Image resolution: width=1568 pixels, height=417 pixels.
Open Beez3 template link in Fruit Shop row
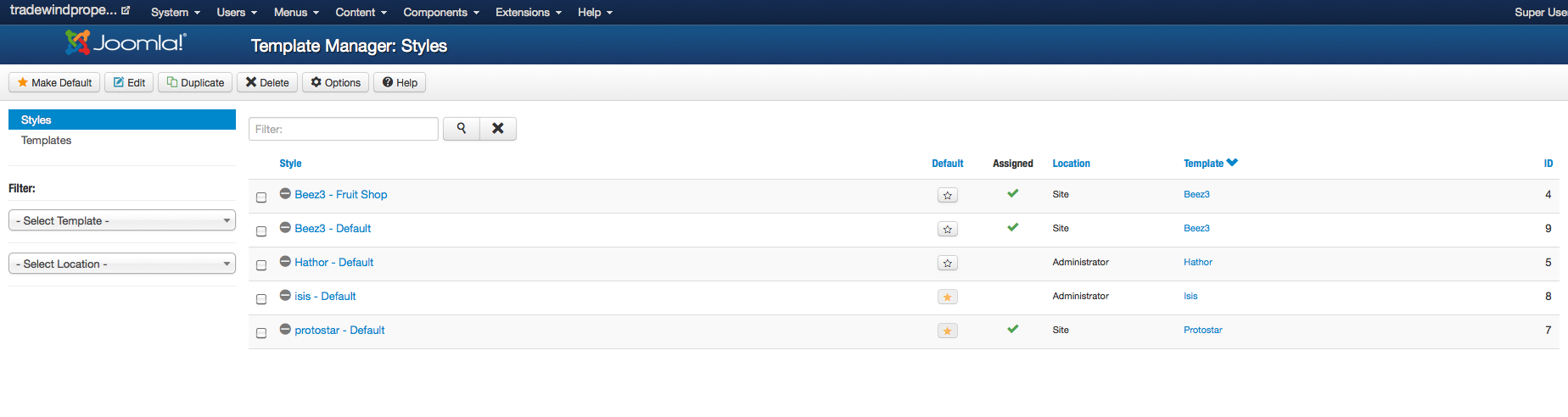pyautogui.click(x=1196, y=194)
